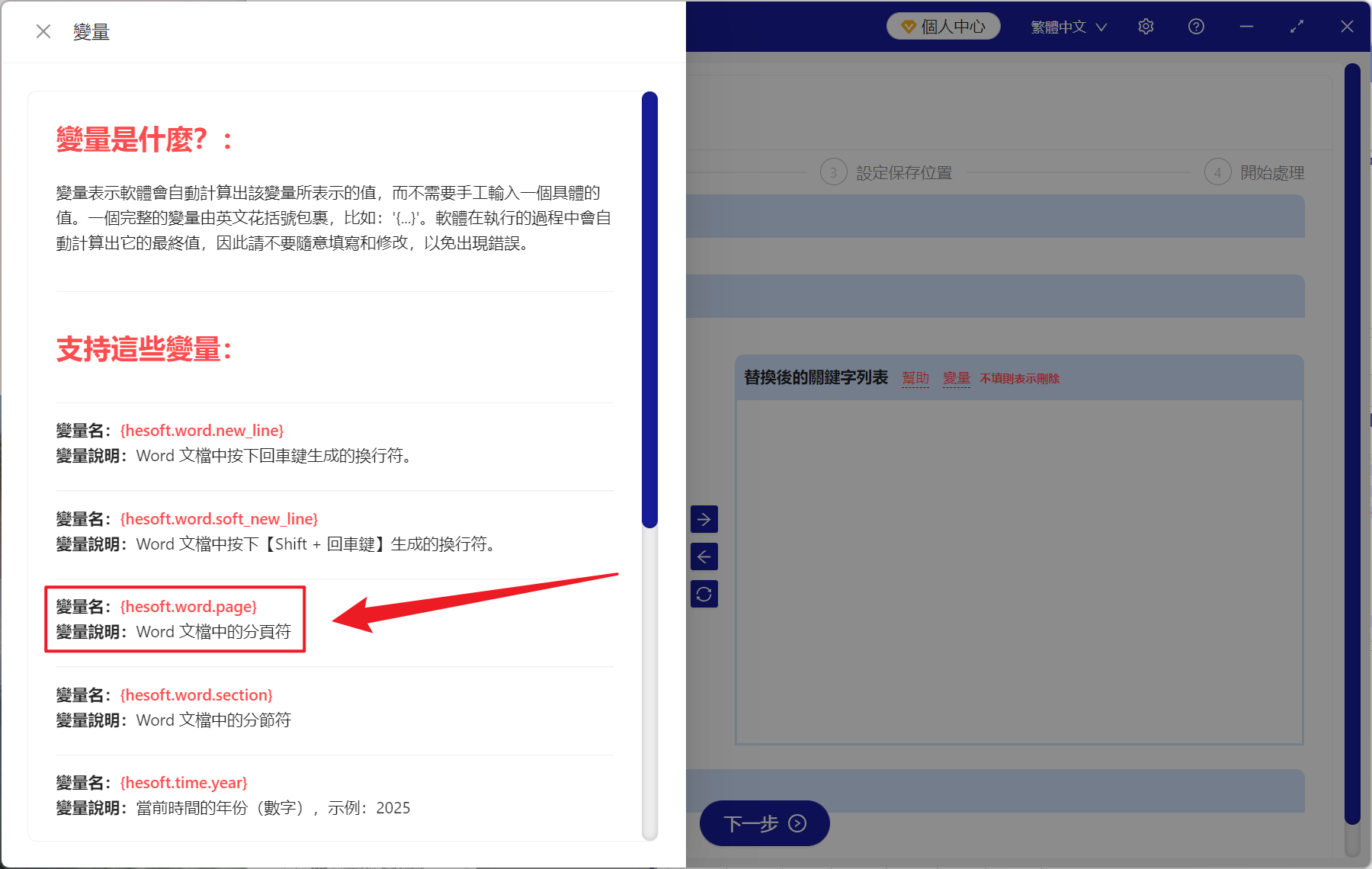Open the 繁體中文 language dropdown
Image resolution: width=1372 pixels, height=869 pixels.
[x=1066, y=26]
